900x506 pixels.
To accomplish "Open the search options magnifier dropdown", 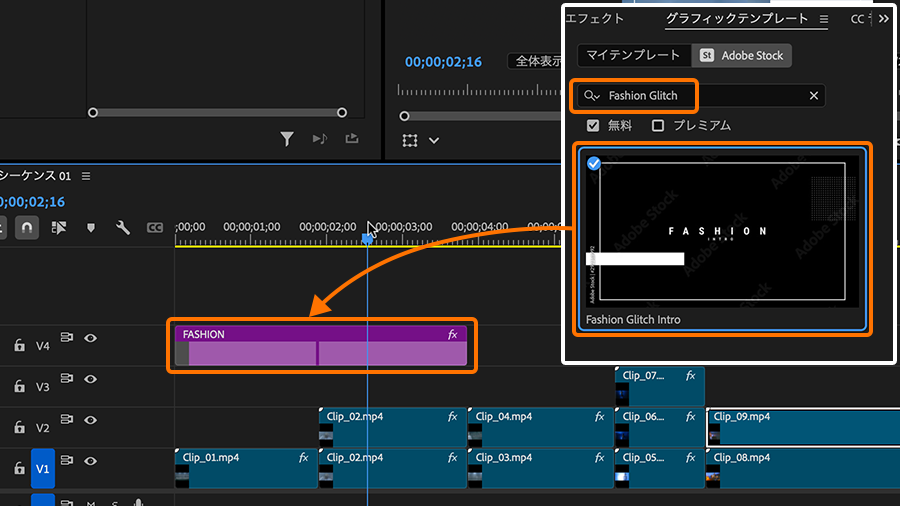I will (592, 96).
